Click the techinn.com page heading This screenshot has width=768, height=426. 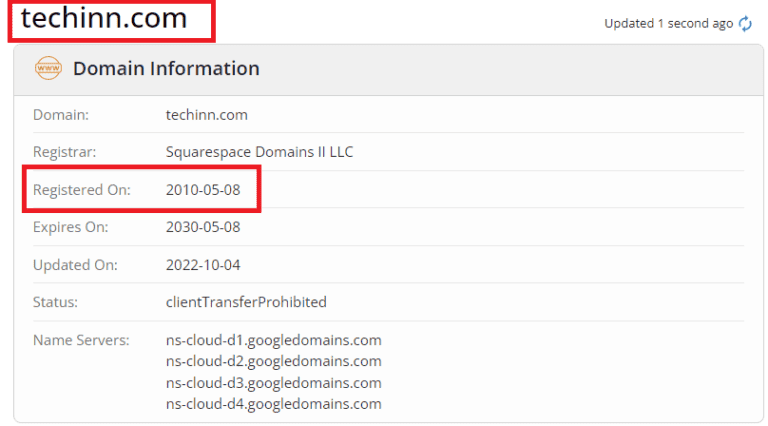104,18
